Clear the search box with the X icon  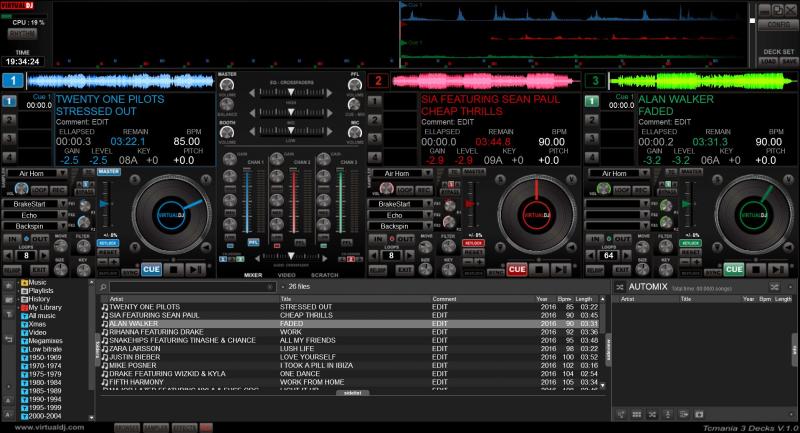[270, 287]
